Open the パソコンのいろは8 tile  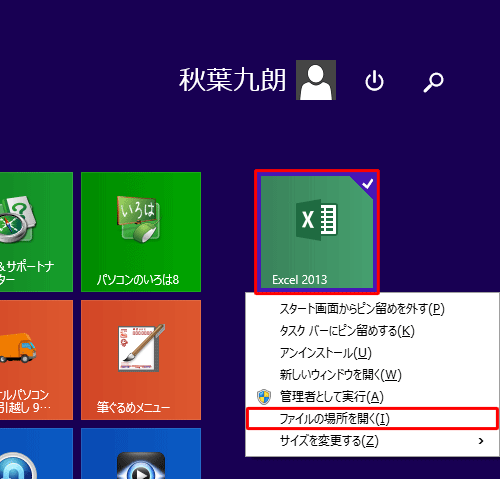141,232
